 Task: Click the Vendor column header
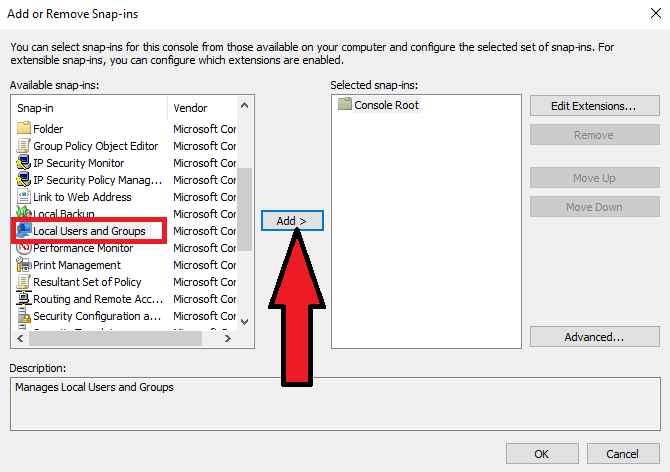(x=203, y=107)
